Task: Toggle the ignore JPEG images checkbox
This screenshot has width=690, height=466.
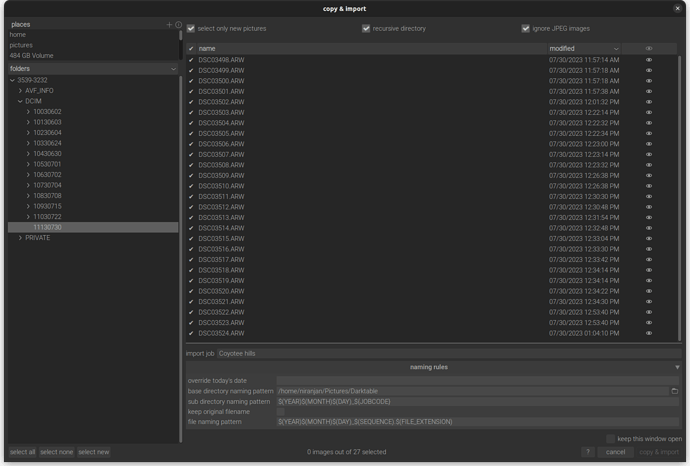Action: (x=526, y=28)
